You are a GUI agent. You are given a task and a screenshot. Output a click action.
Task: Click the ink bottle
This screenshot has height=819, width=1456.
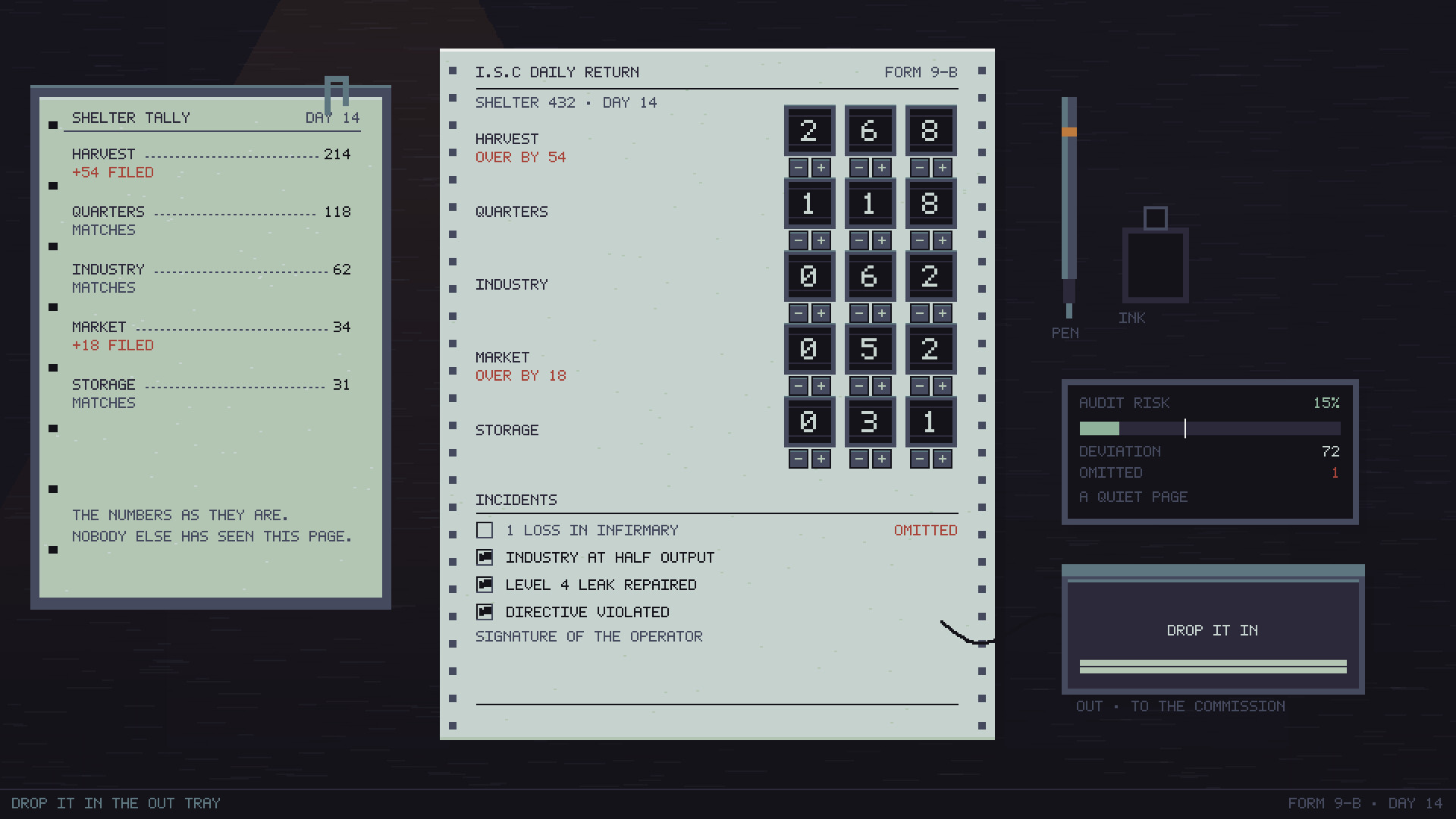coord(1155,256)
